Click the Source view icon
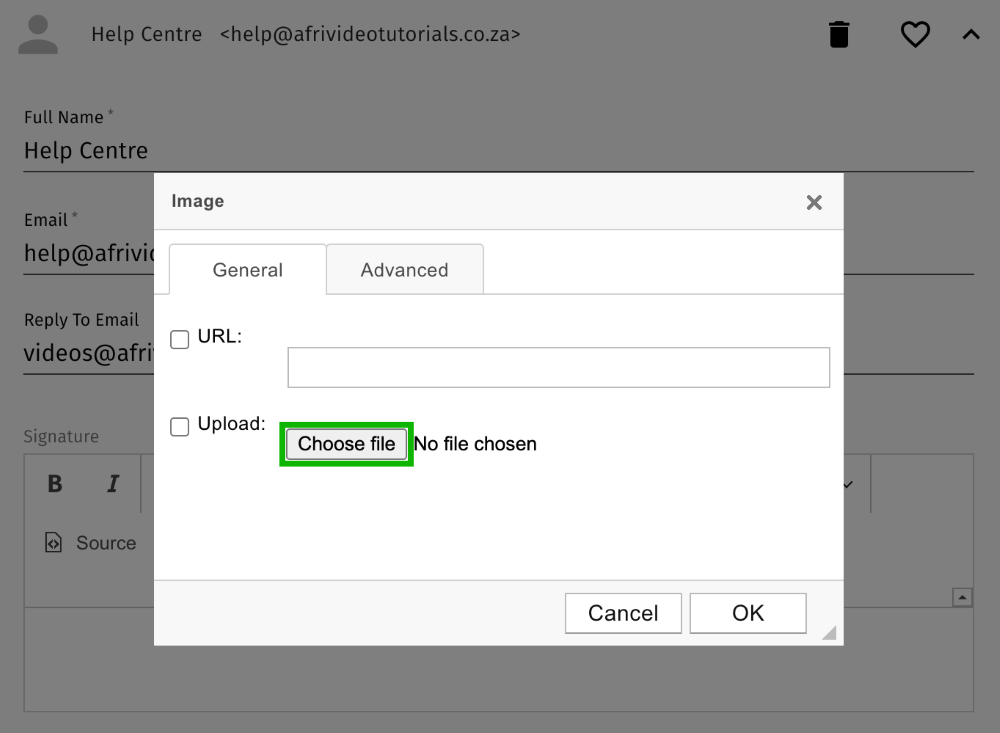Screen dimensions: 1000x733 (x=54, y=543)
